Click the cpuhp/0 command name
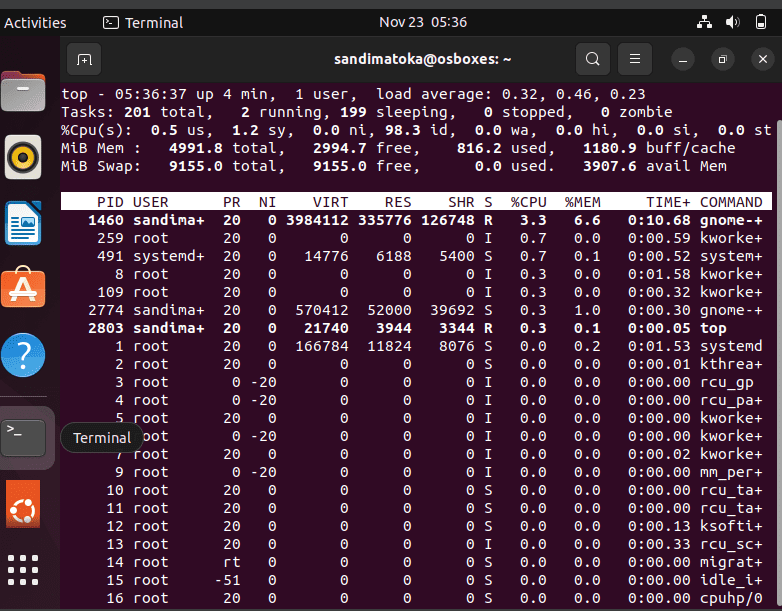The image size is (782, 611). [x=731, y=598]
